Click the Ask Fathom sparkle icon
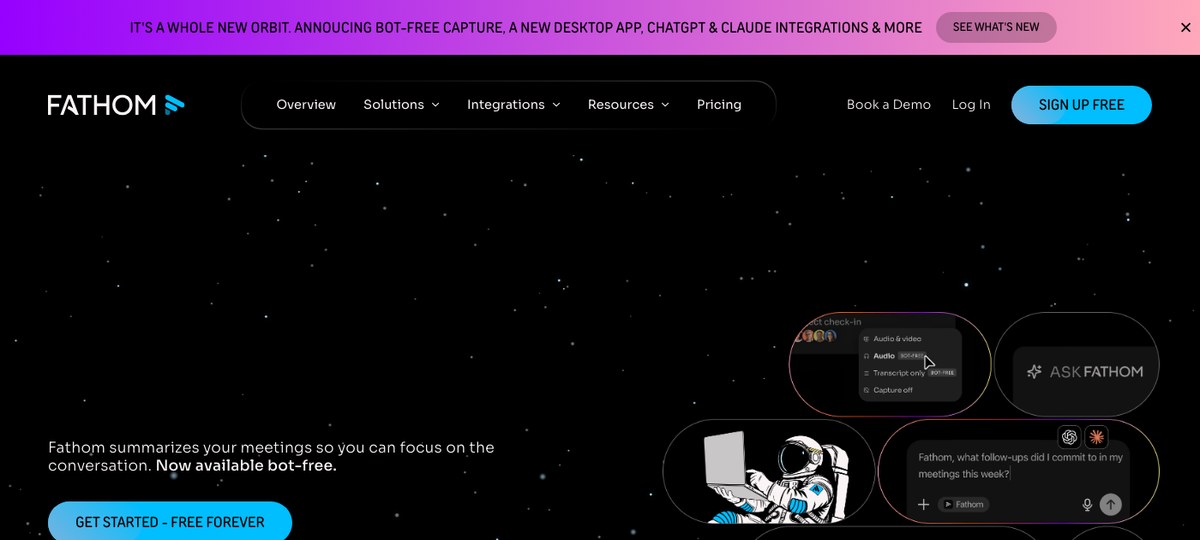The width and height of the screenshot is (1200, 540). (1035, 372)
